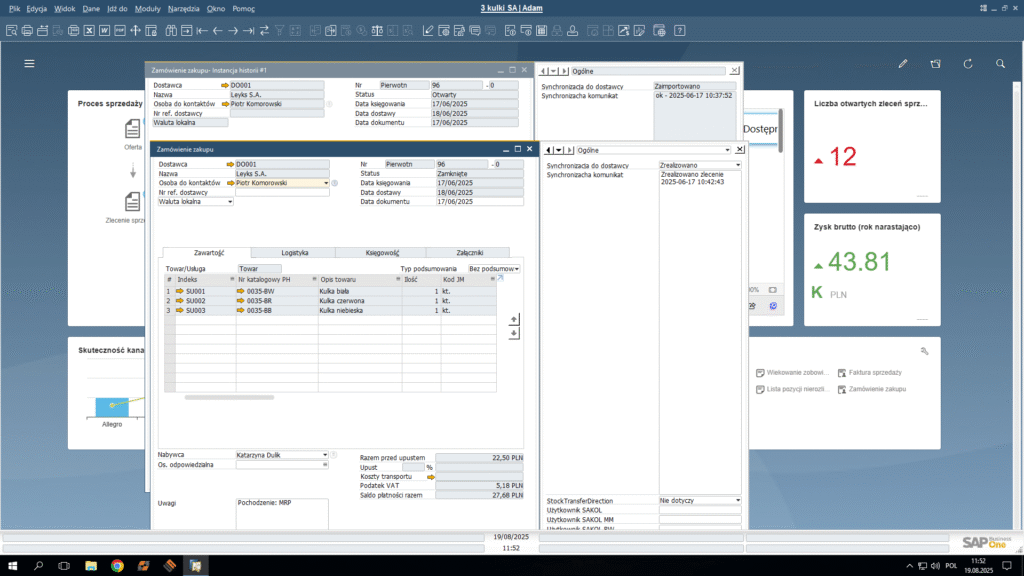Click the dashboard edit pencil icon

(x=903, y=63)
